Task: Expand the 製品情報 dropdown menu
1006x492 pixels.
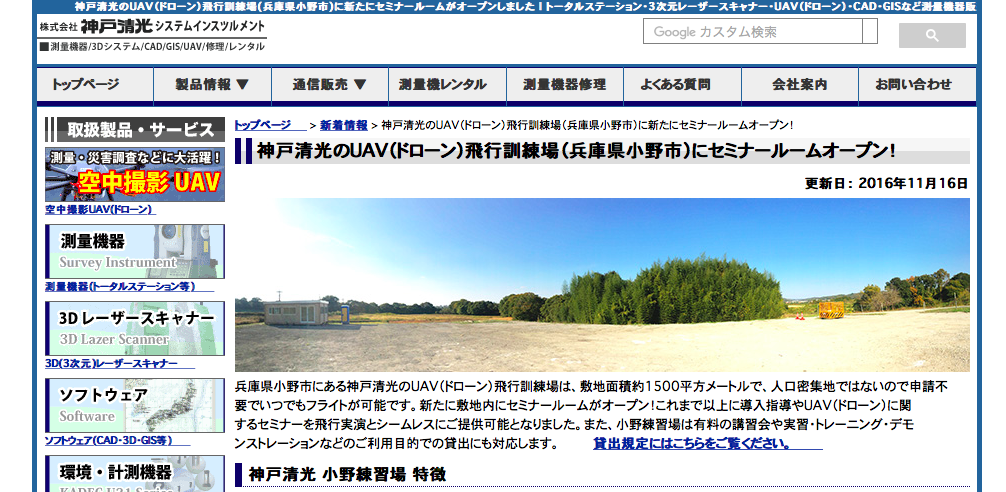Action: pyautogui.click(x=212, y=85)
